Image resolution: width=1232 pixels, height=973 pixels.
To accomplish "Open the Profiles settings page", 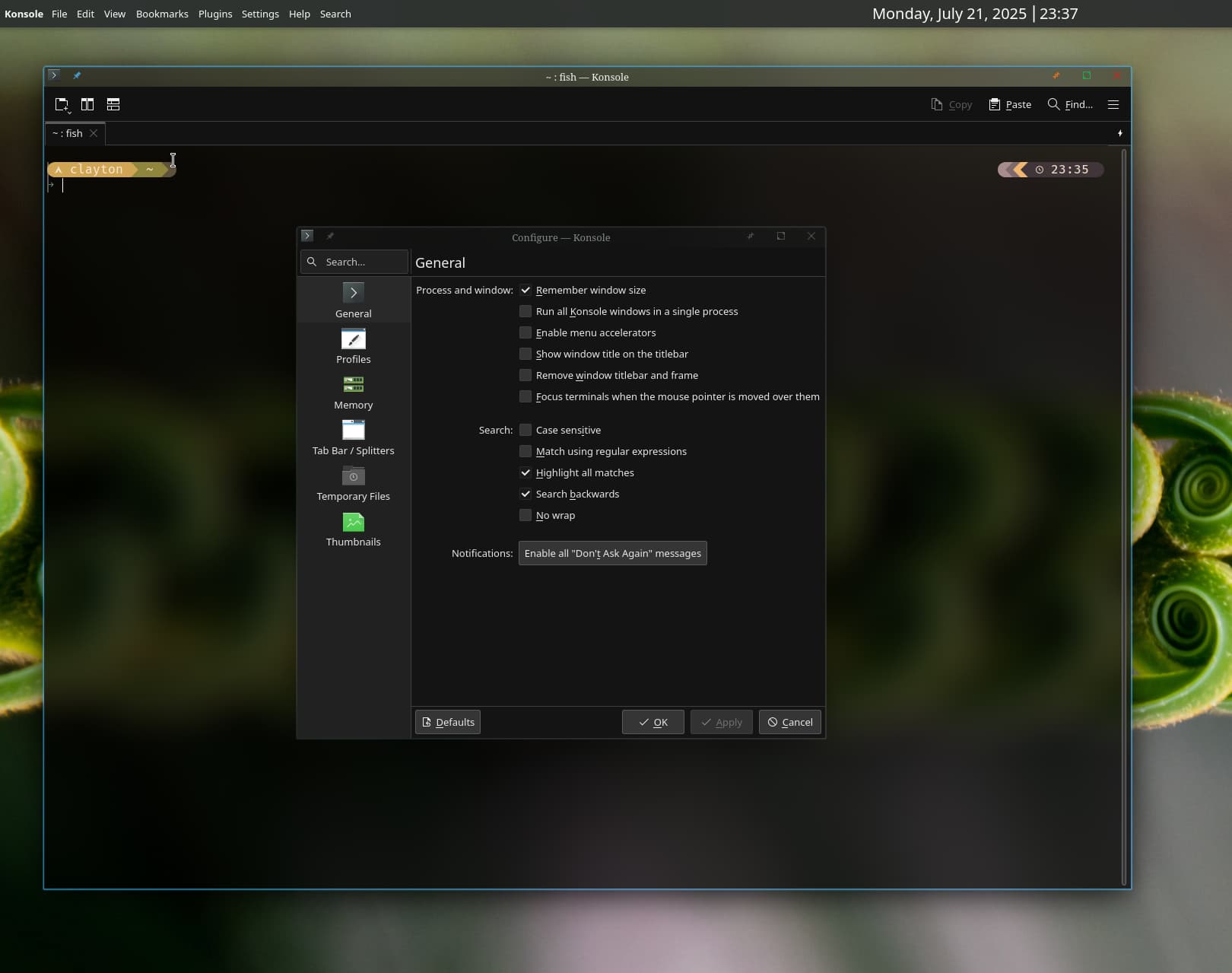I will (353, 346).
